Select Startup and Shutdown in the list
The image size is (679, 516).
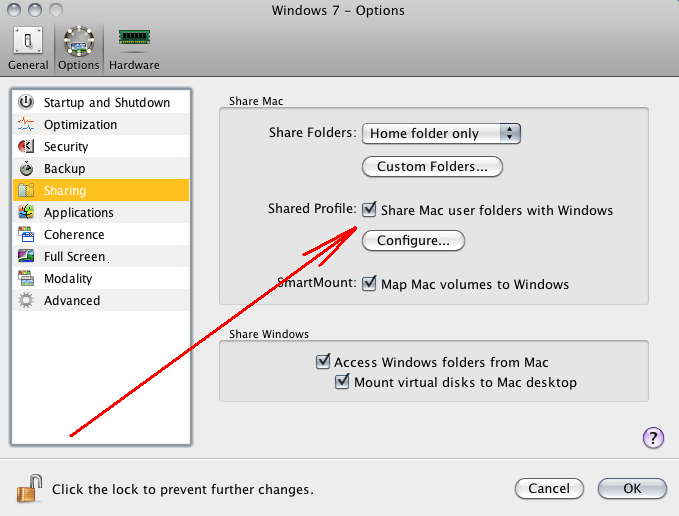click(101, 102)
